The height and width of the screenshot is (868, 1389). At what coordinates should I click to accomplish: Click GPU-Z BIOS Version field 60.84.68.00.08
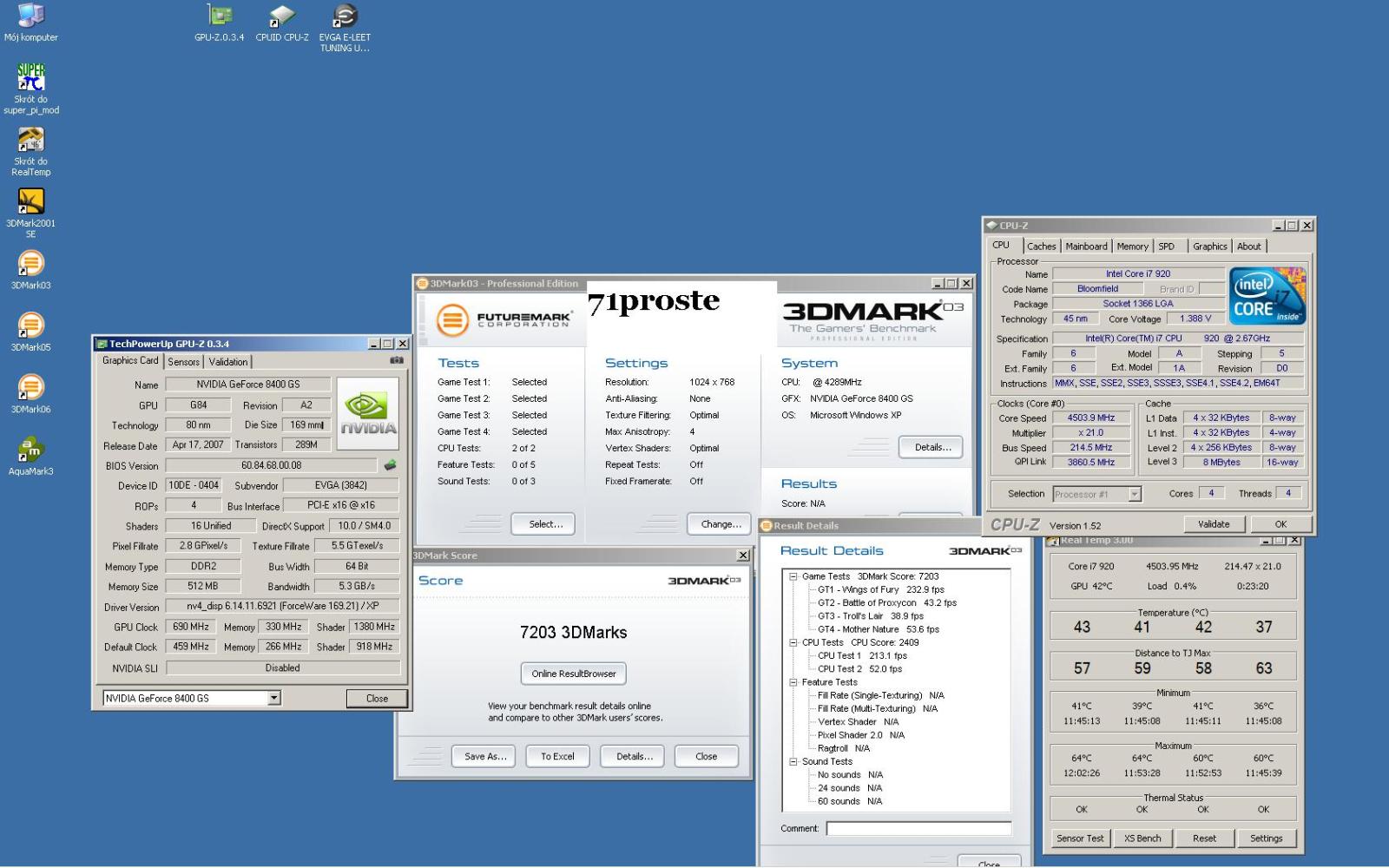pos(271,465)
